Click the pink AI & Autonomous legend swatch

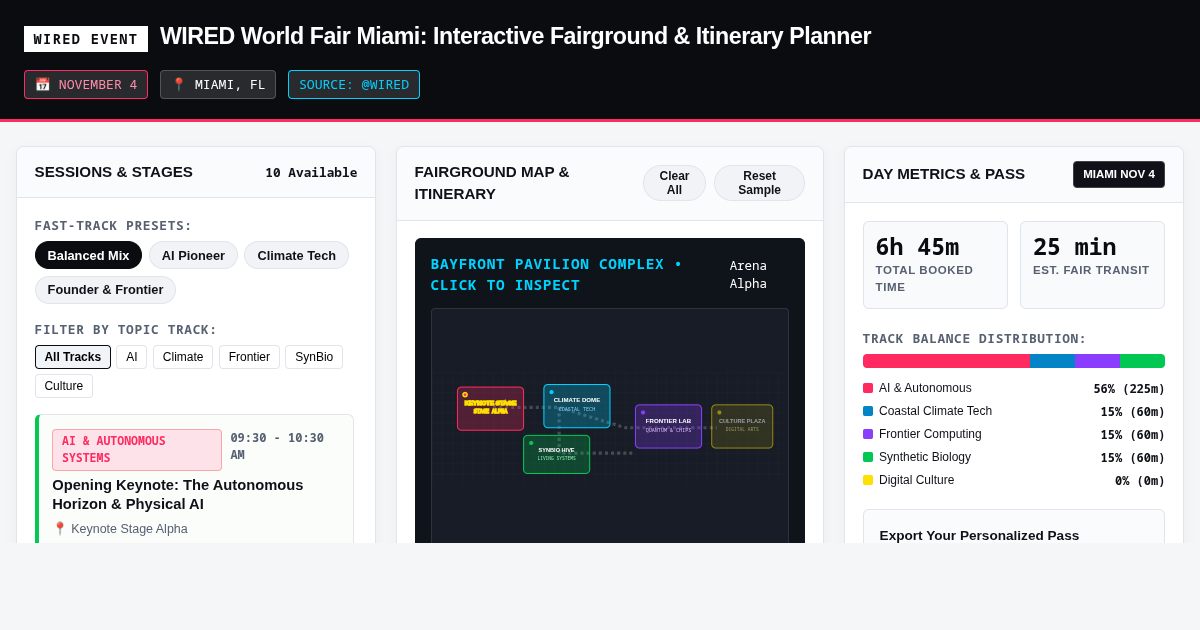(868, 388)
